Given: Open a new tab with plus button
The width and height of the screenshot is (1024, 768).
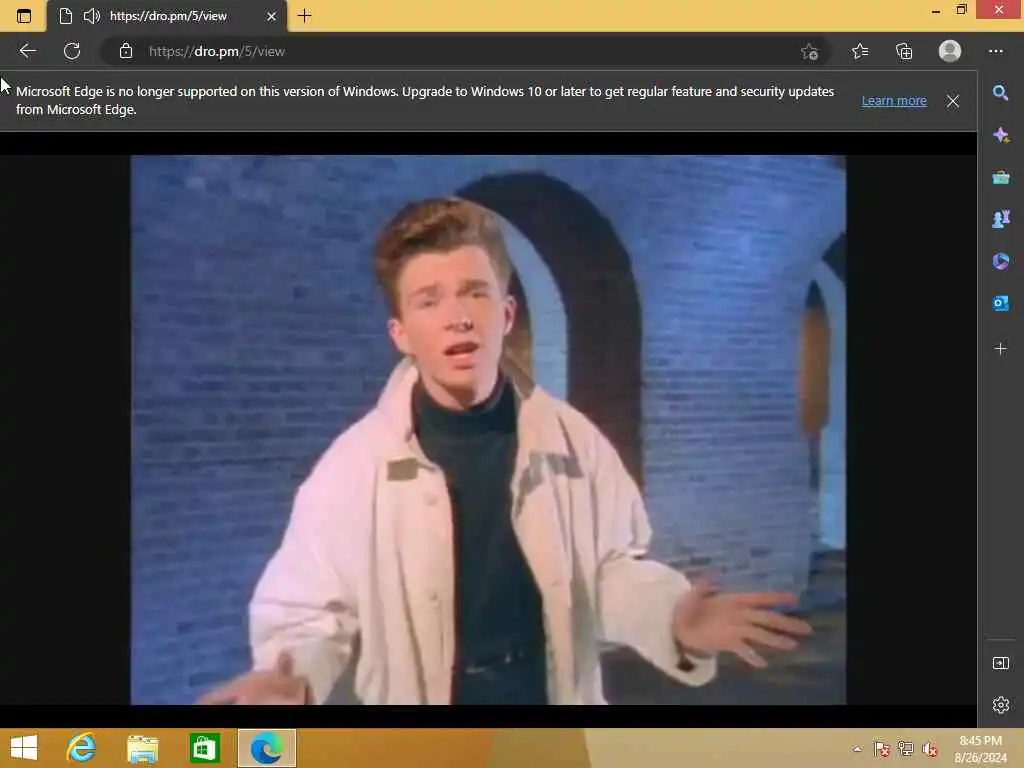Looking at the screenshot, I should pyautogui.click(x=304, y=16).
